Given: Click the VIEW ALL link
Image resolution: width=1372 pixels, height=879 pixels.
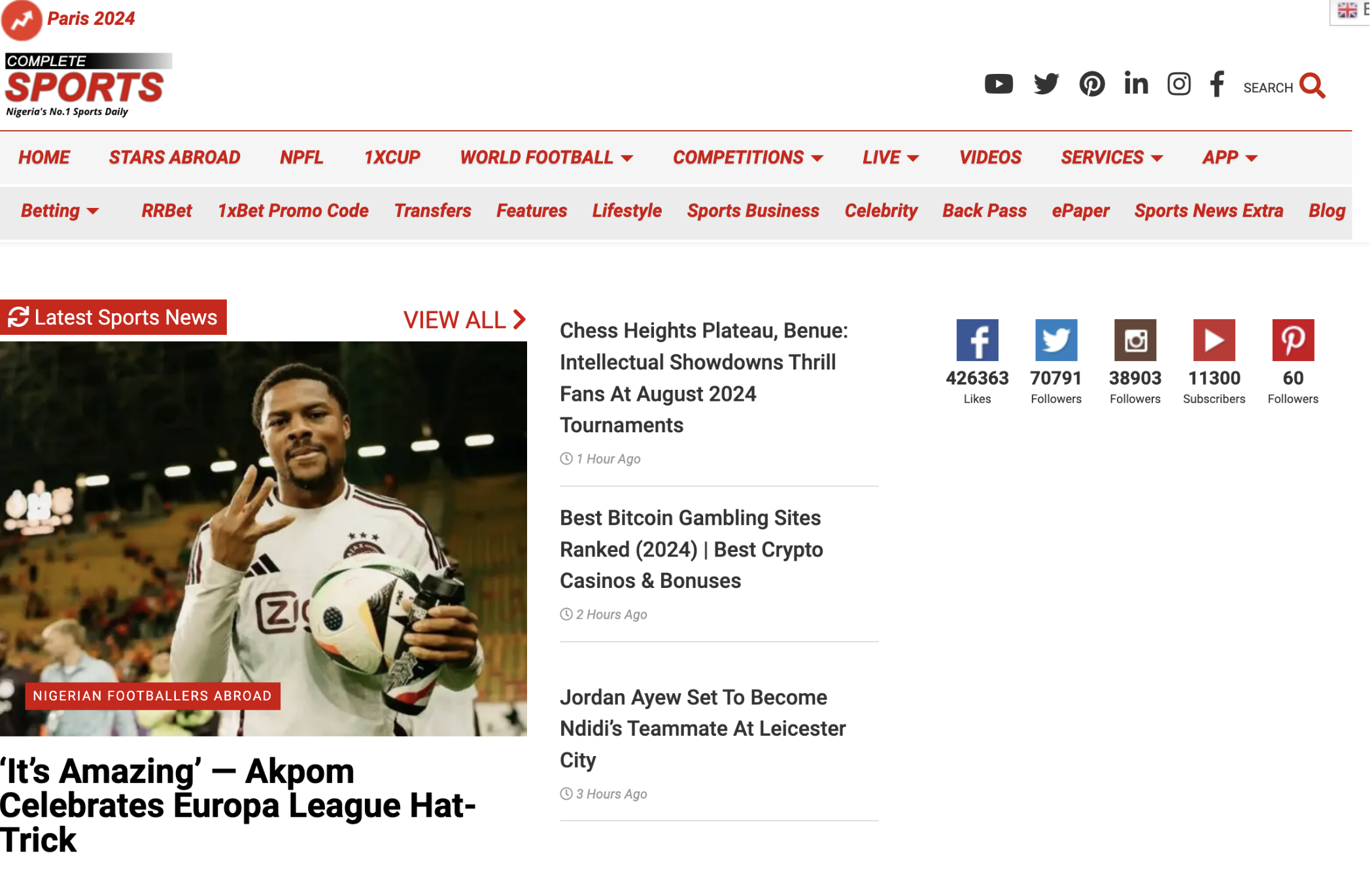Looking at the screenshot, I should (466, 320).
